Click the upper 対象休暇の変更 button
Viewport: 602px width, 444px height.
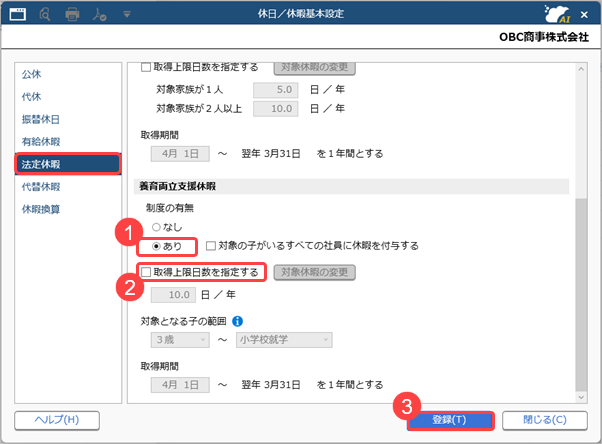[314, 68]
